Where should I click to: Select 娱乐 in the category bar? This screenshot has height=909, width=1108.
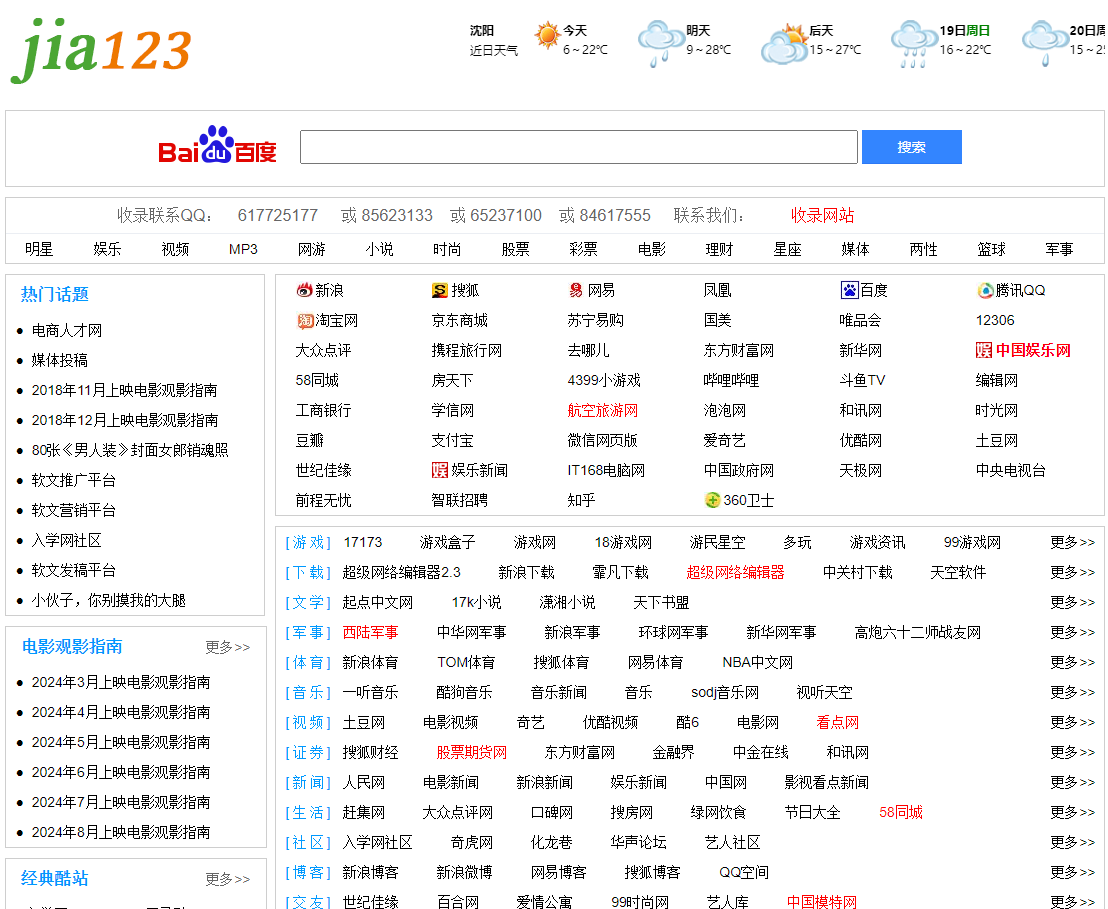click(x=107, y=250)
